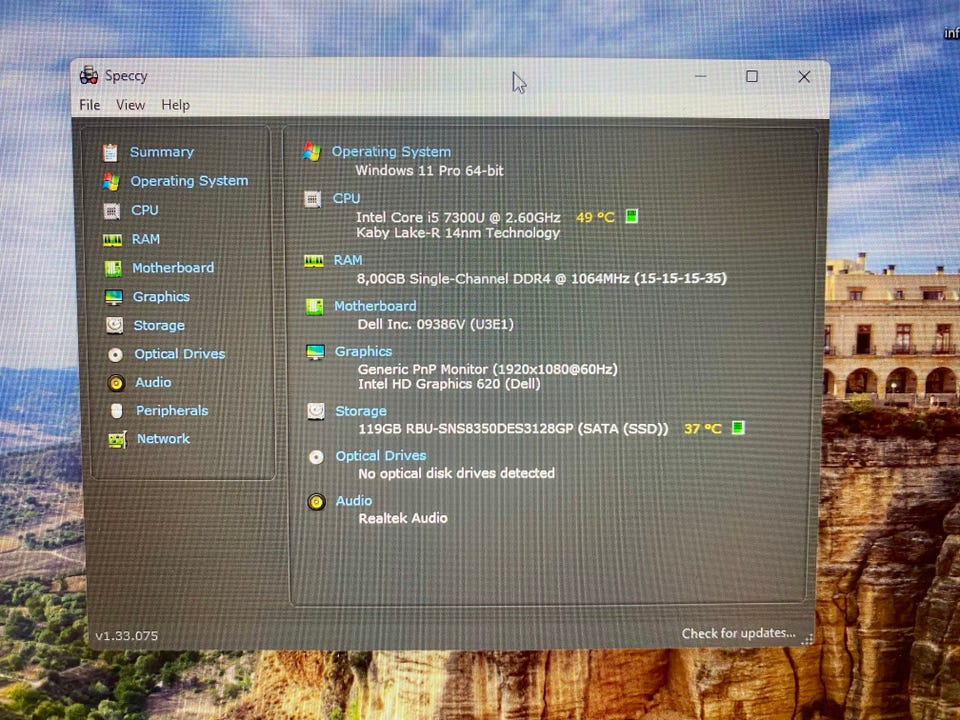
Task: Open the RAM heading link in summary
Action: pos(348,261)
